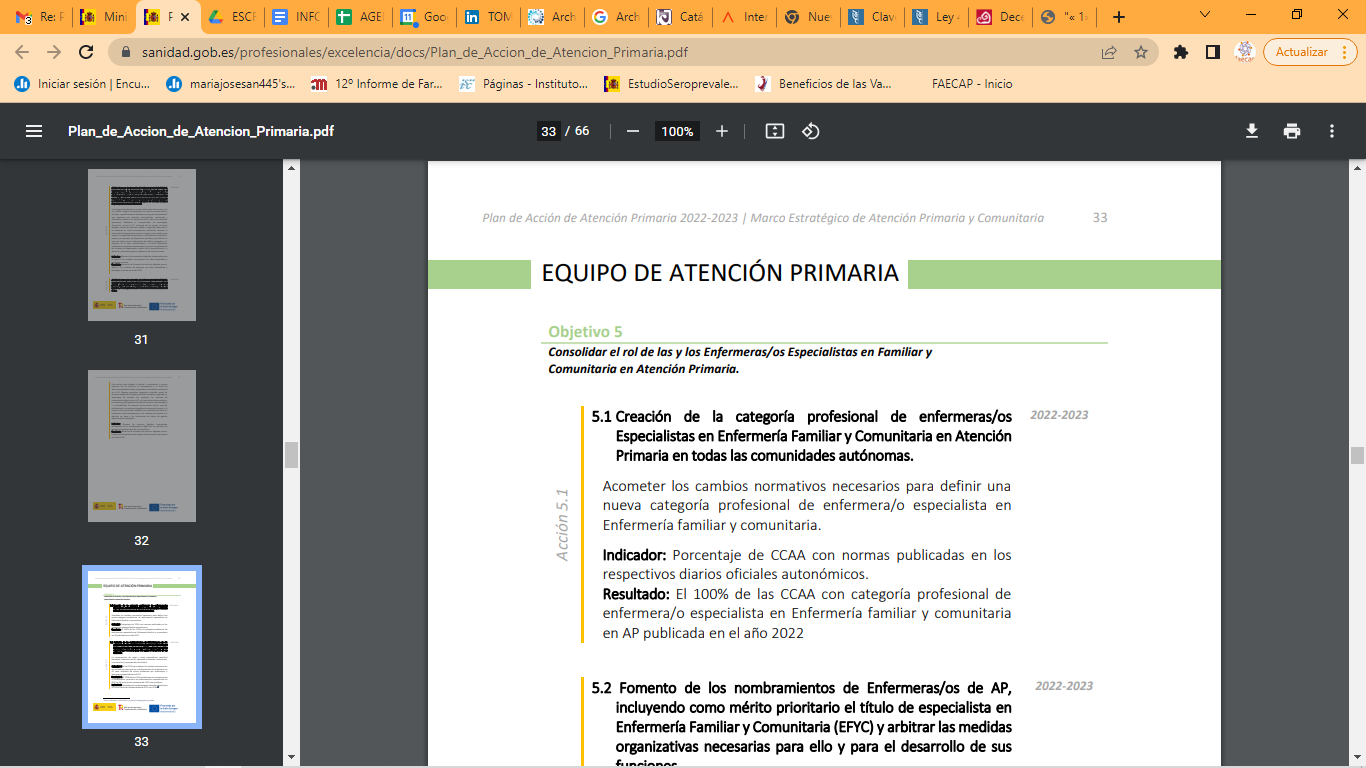Switch to the Nue tab
The width and height of the screenshot is (1366, 768).
click(807, 17)
